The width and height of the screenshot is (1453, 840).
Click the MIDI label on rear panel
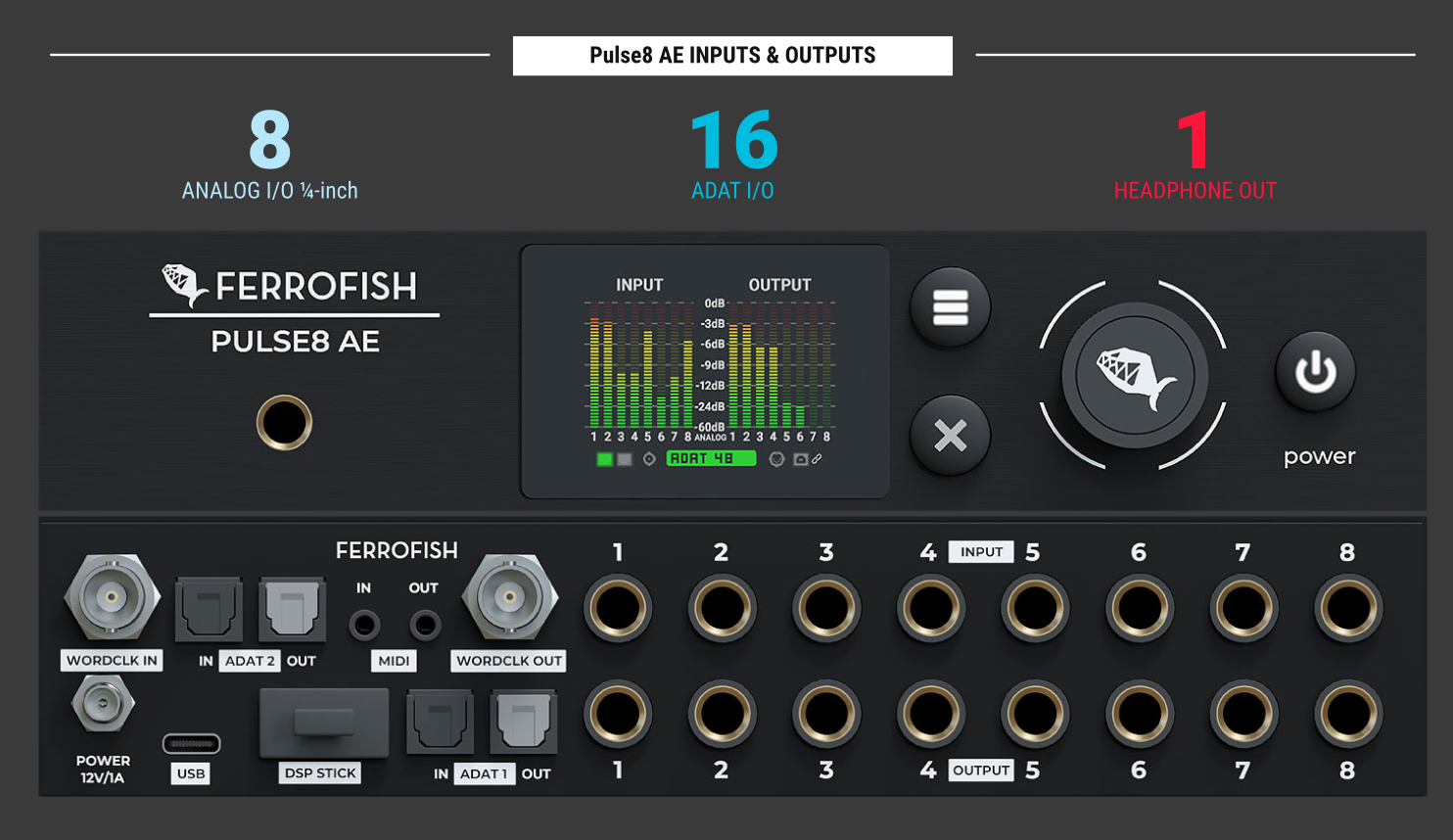click(x=394, y=661)
